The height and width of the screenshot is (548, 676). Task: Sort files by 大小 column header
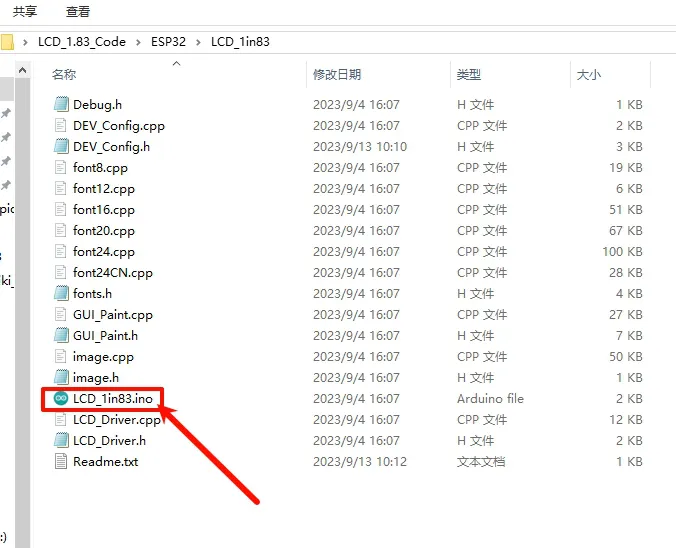[588, 75]
